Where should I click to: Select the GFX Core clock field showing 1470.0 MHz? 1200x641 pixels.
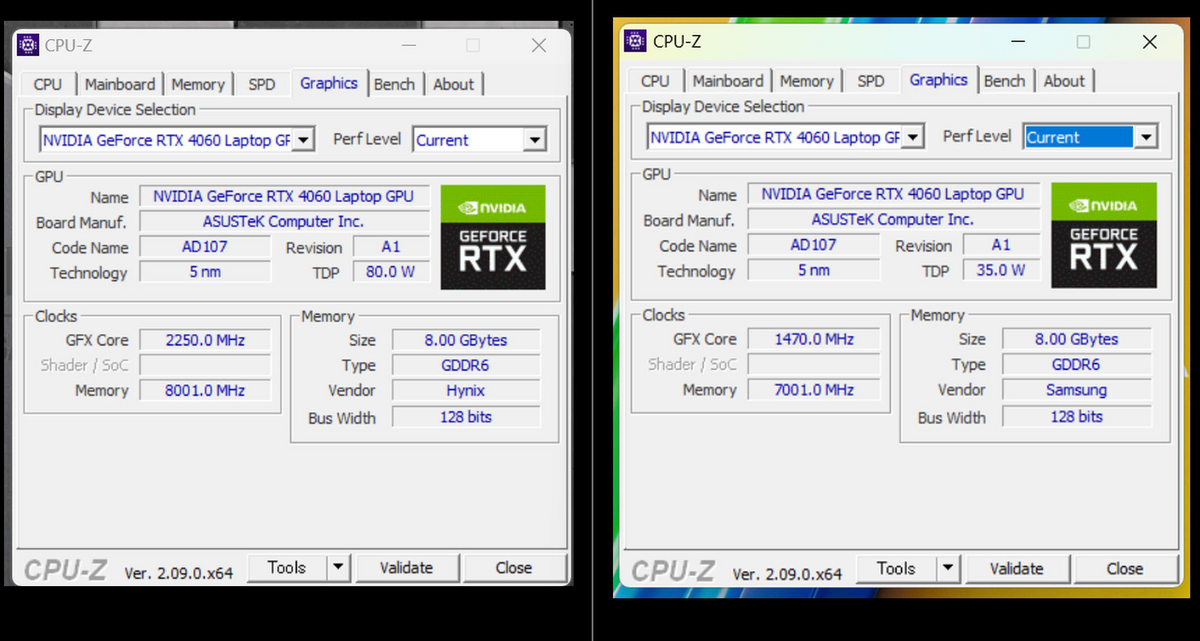click(813, 338)
